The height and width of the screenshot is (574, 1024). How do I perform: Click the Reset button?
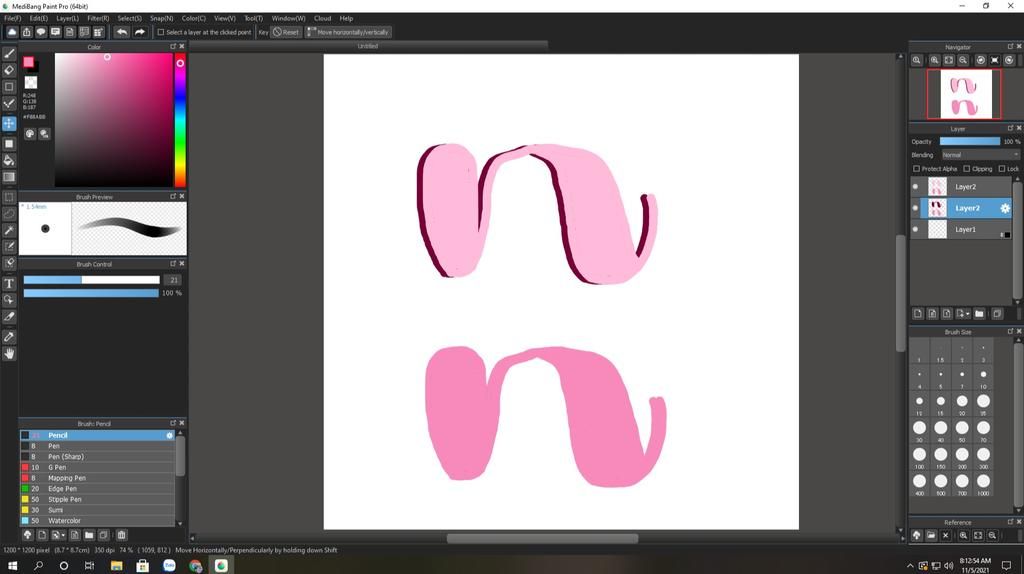click(286, 32)
